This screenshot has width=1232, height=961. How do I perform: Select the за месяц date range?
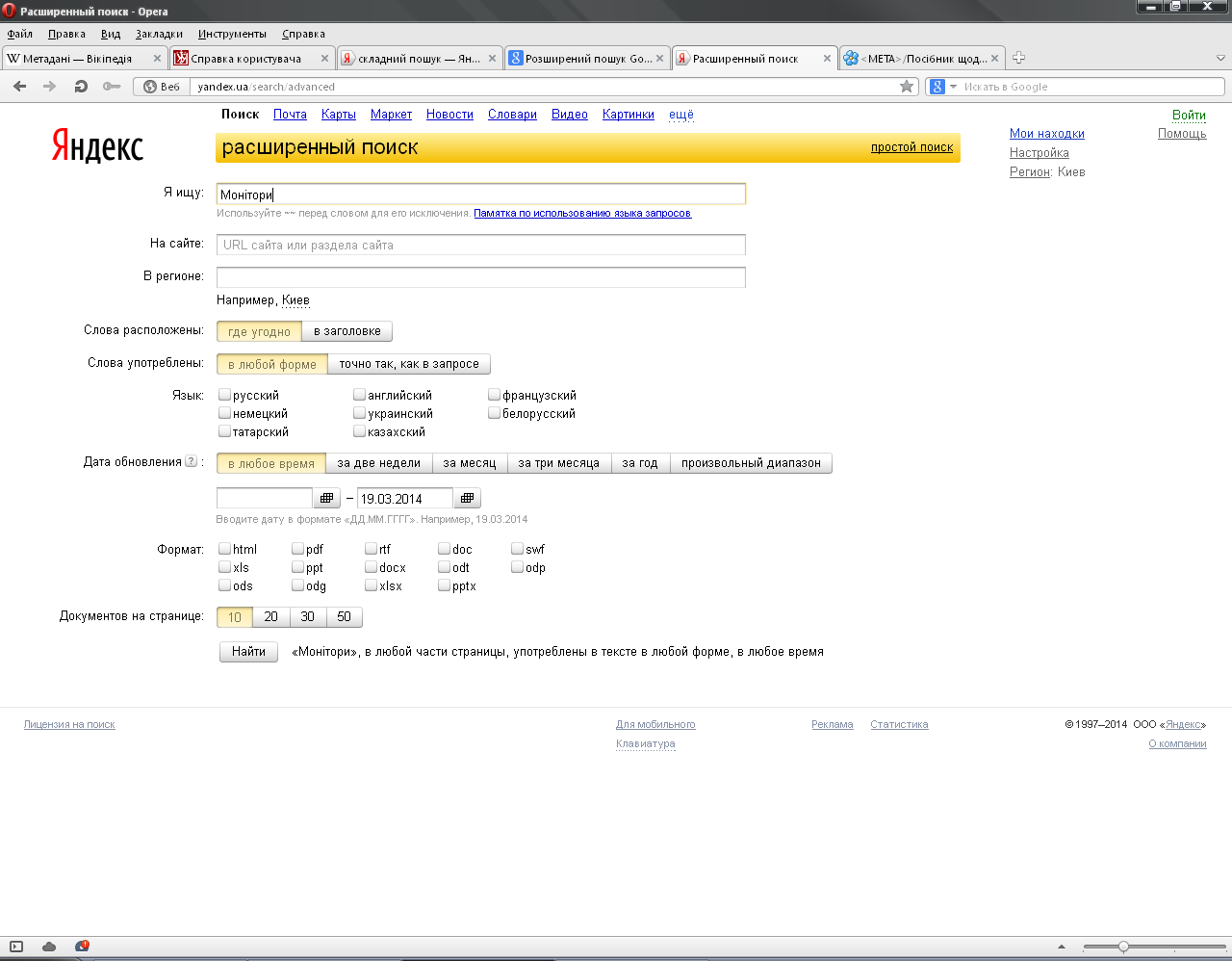(x=469, y=463)
